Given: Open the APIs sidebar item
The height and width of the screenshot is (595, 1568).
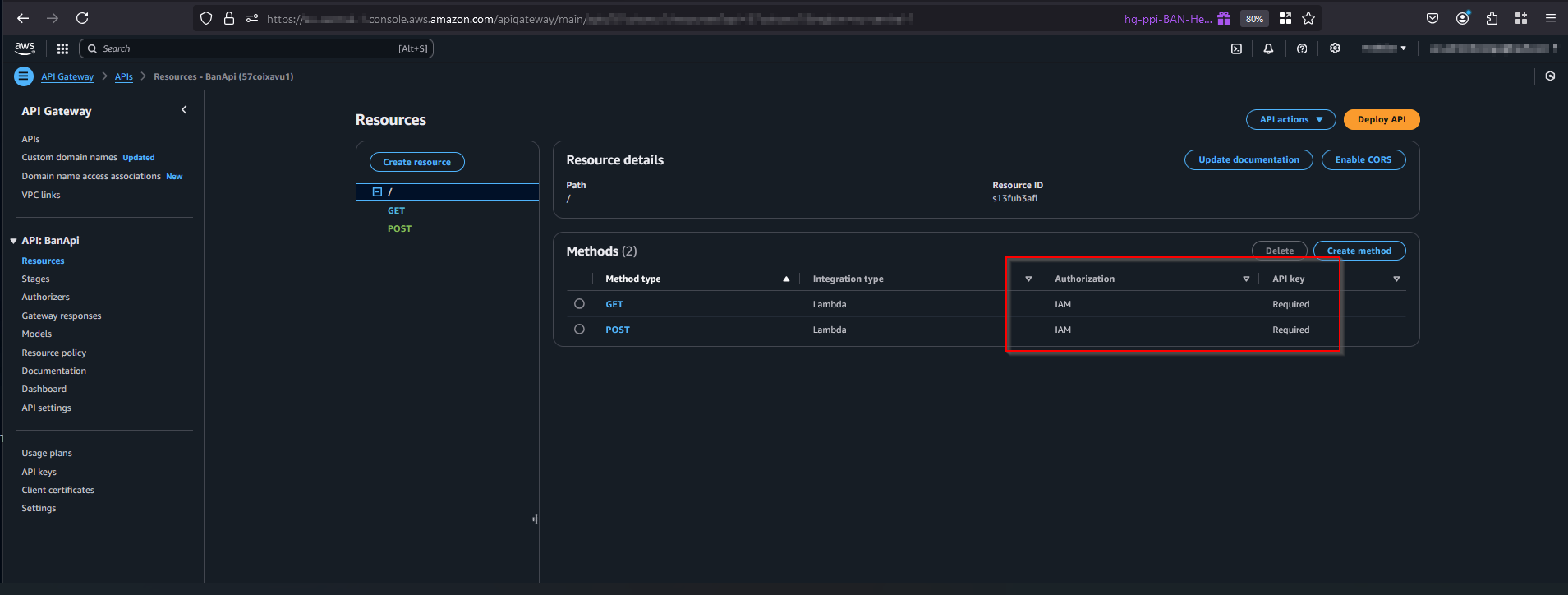Looking at the screenshot, I should click(30, 139).
